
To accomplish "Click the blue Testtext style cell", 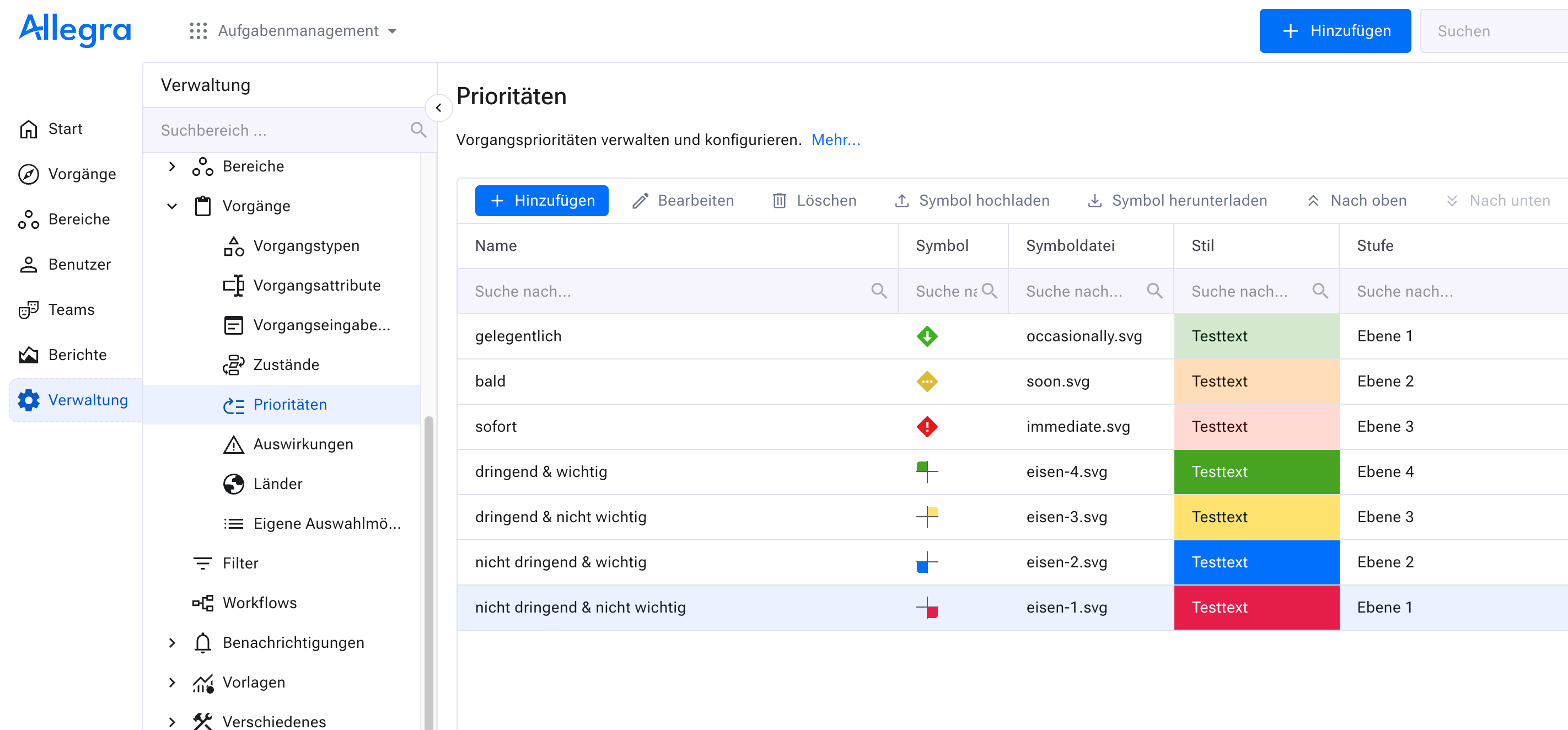I will (1256, 562).
